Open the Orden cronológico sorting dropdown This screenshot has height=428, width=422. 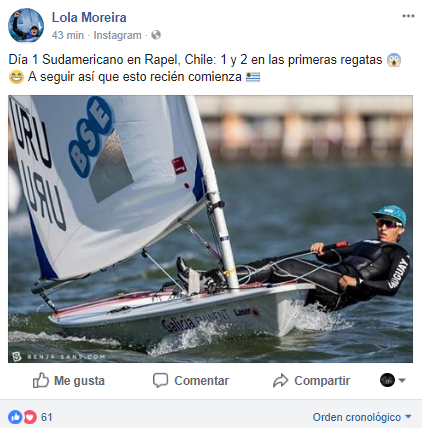point(362,417)
